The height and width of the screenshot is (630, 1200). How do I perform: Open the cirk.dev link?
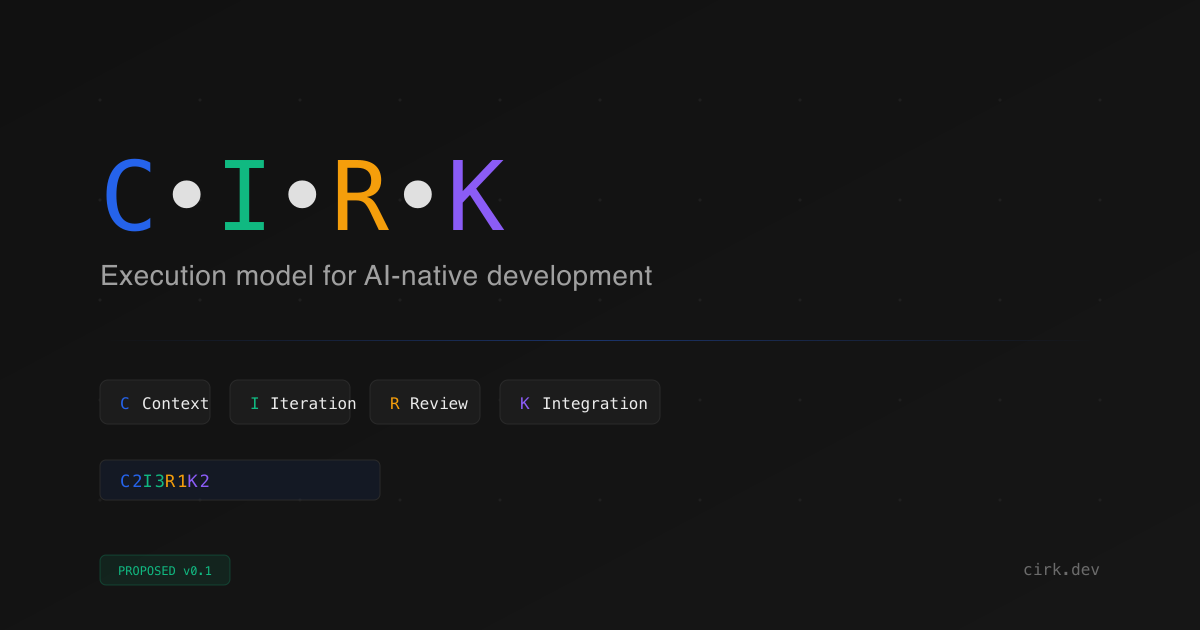pyautogui.click(x=1061, y=569)
